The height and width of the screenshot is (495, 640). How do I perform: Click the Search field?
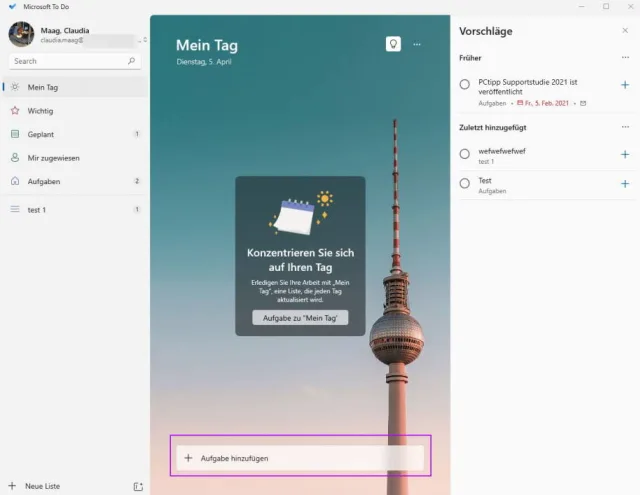68,61
